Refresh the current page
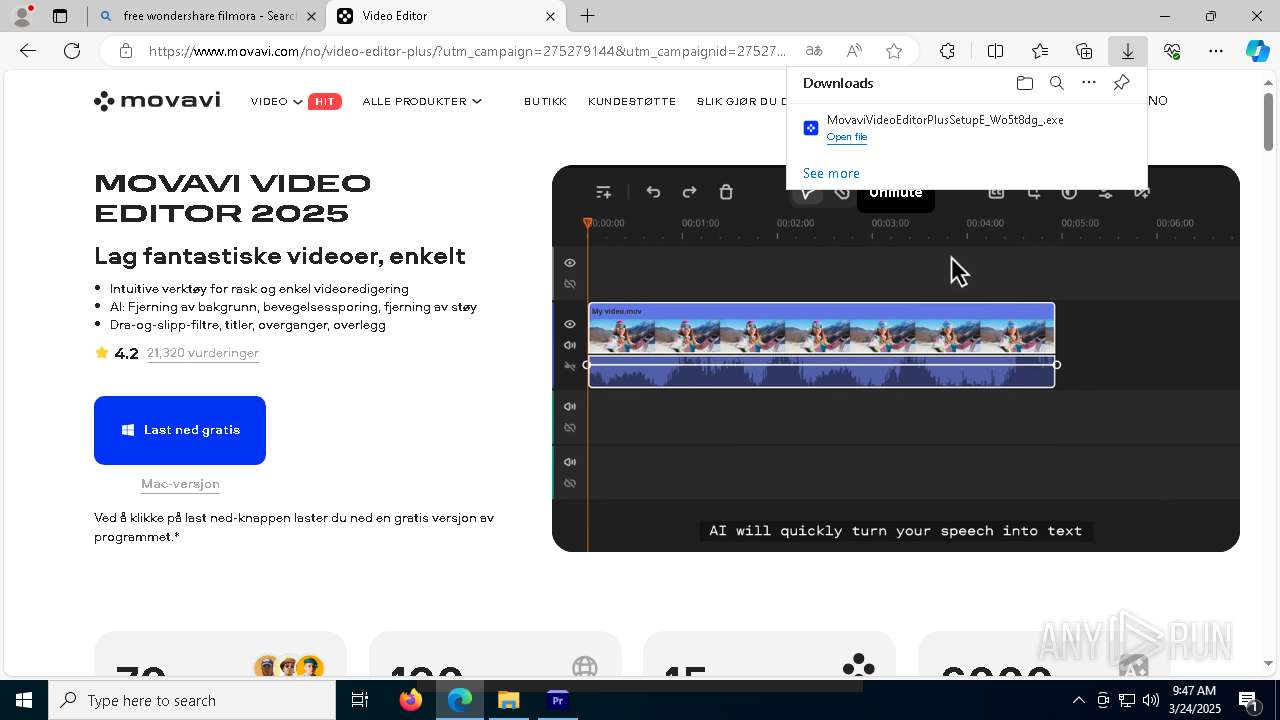The image size is (1280, 720). tap(72, 51)
